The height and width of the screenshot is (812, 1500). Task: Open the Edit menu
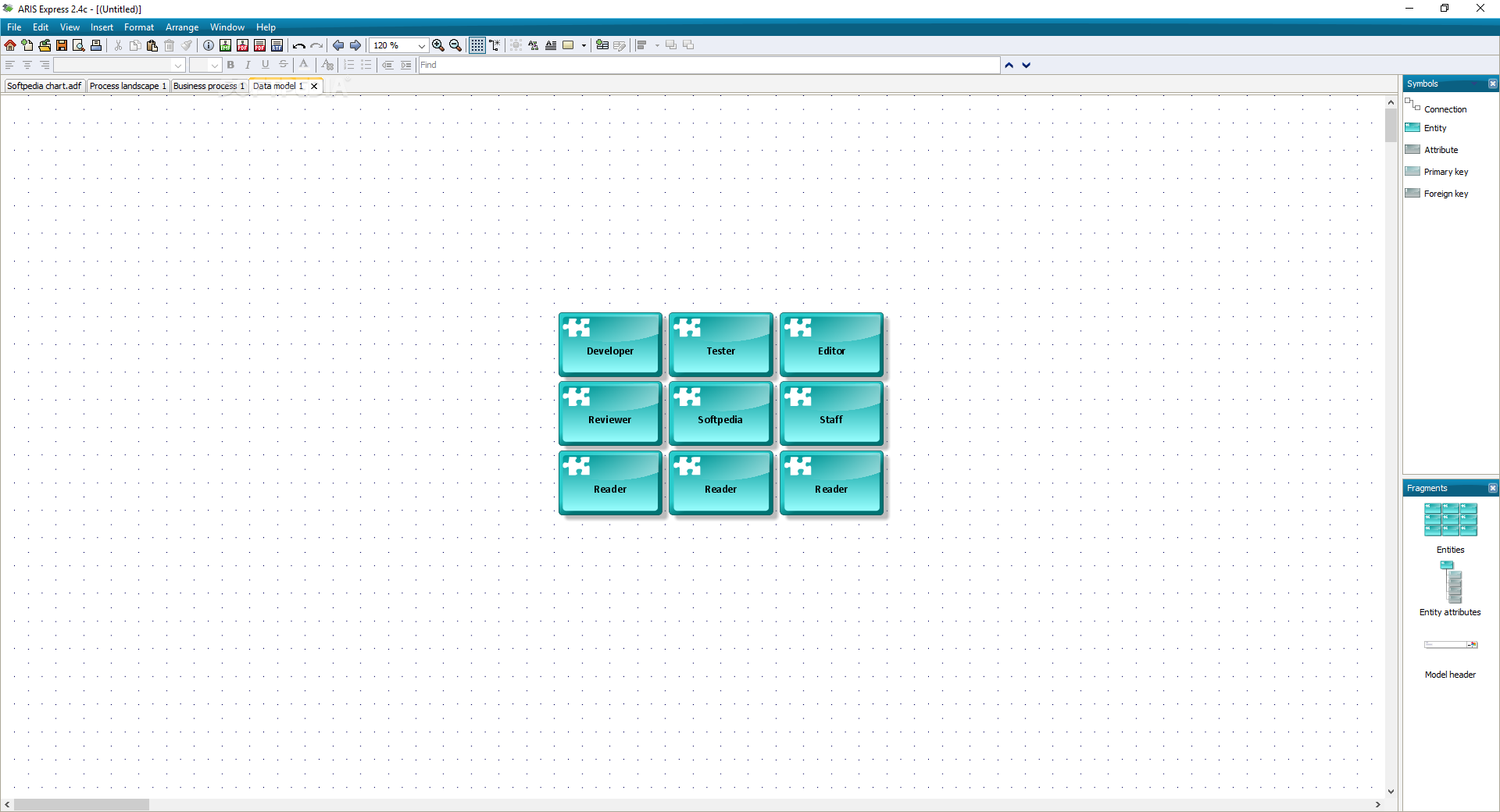[x=41, y=27]
